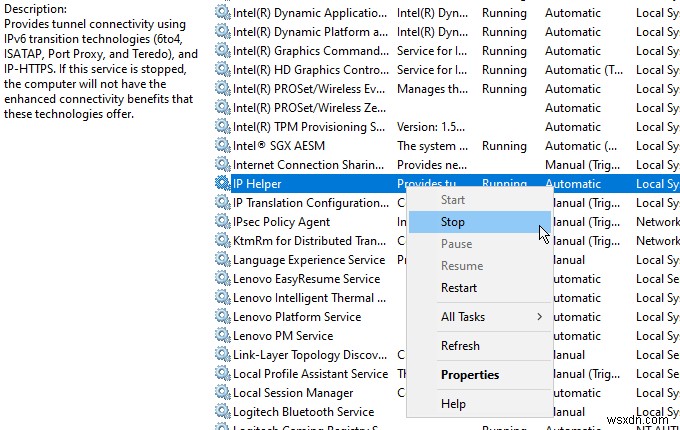Click gear icon for Local Session Manager

222,393
